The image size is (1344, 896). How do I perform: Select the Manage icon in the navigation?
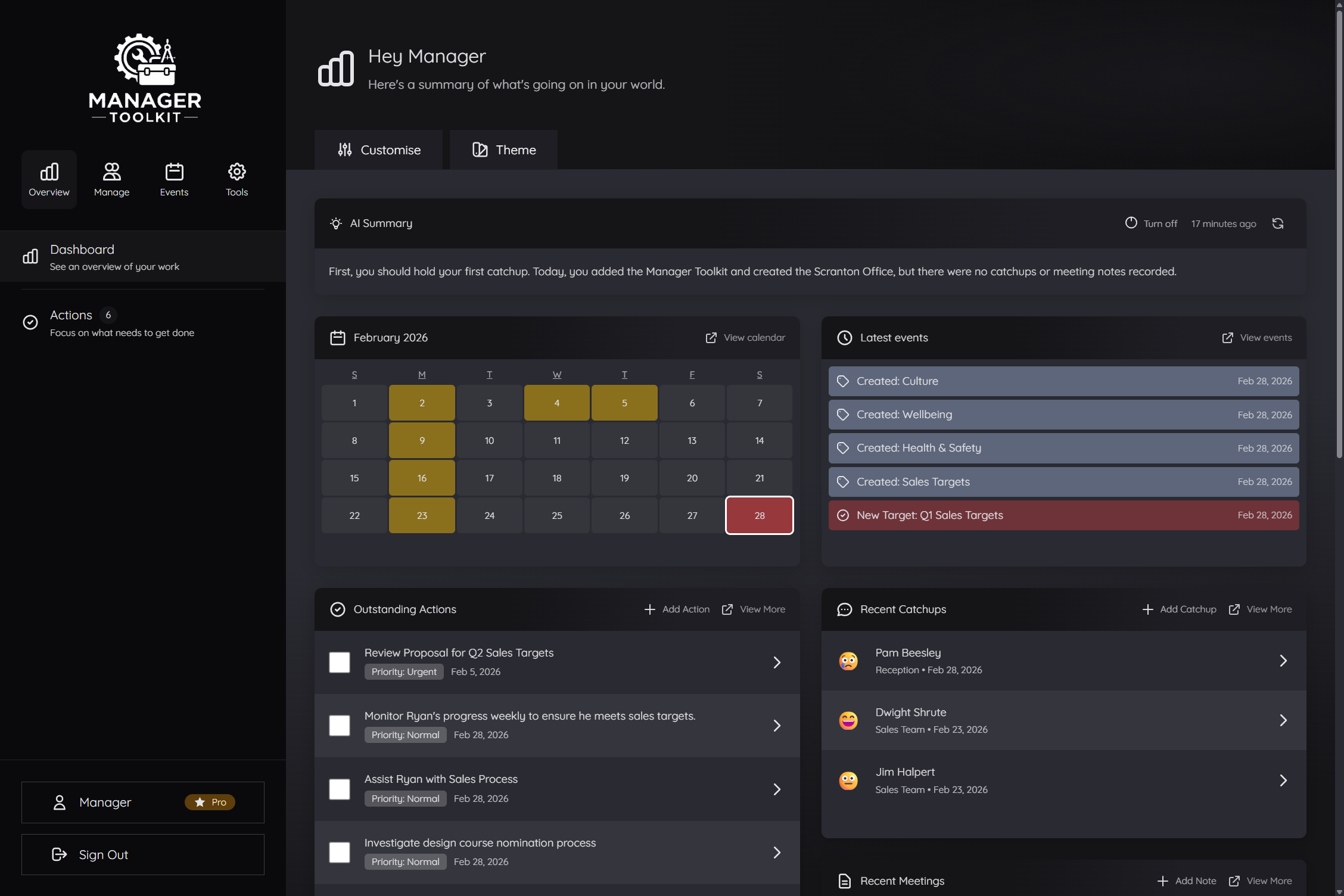coord(111,179)
